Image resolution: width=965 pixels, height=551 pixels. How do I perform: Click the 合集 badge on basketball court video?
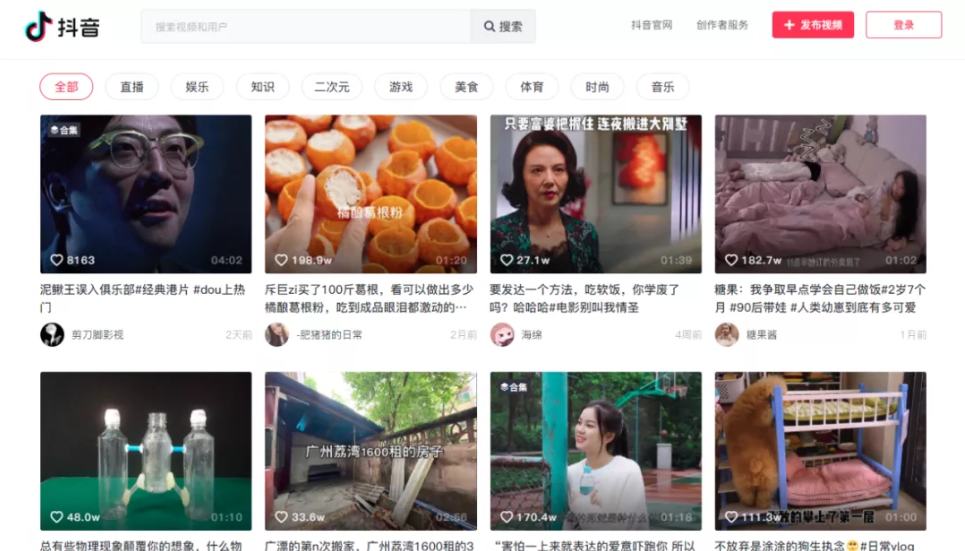[514, 387]
